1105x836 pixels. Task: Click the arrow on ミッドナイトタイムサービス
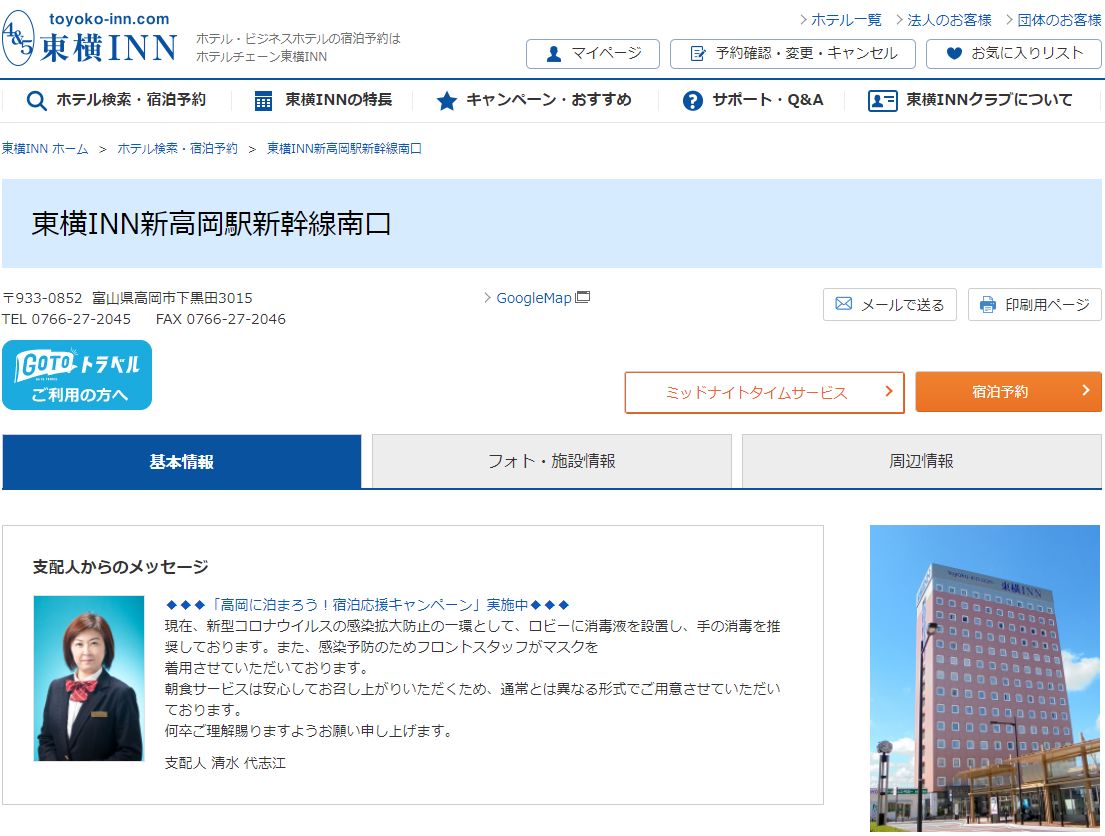889,391
